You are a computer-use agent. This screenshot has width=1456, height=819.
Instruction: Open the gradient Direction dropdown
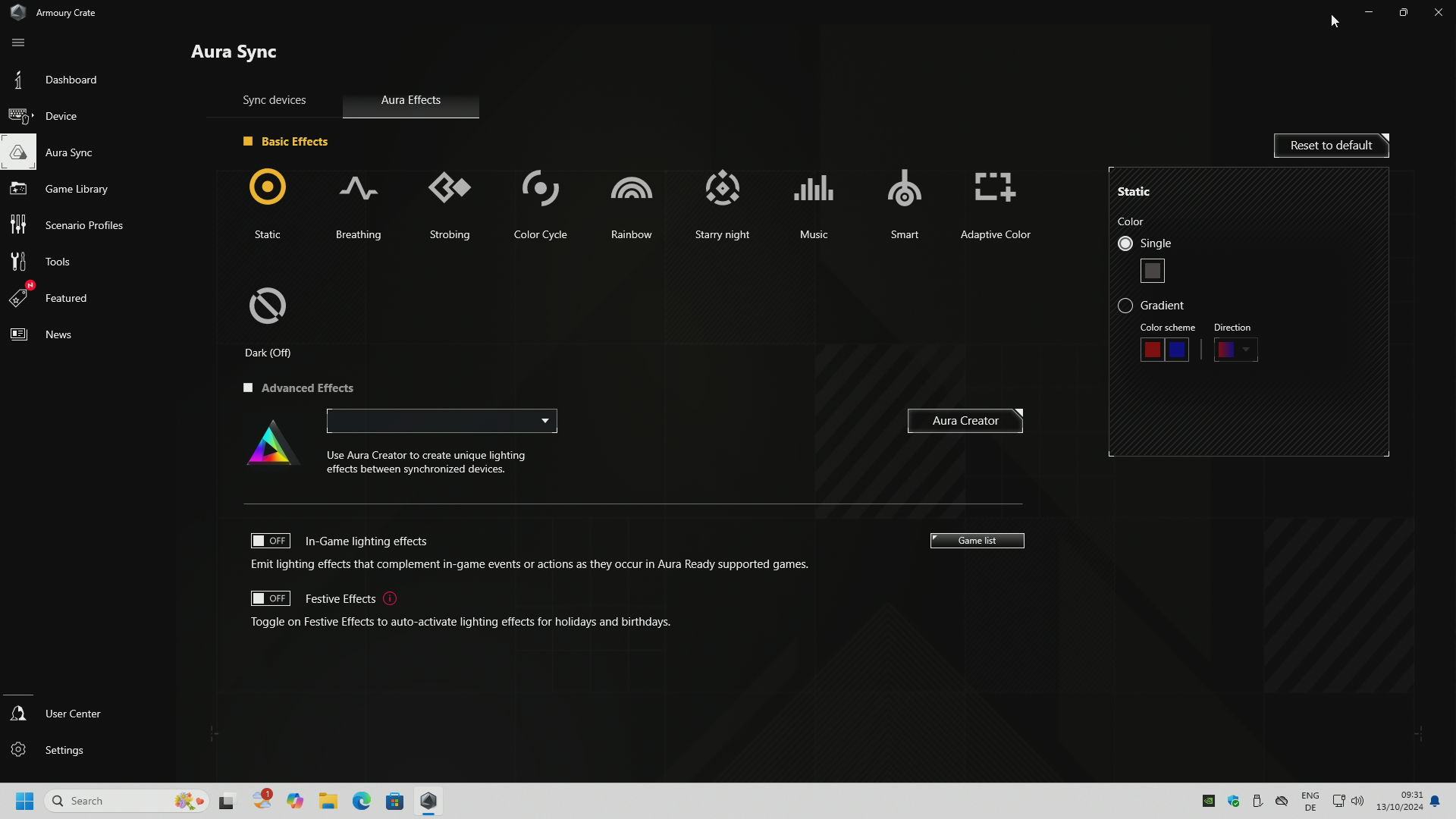1235,350
